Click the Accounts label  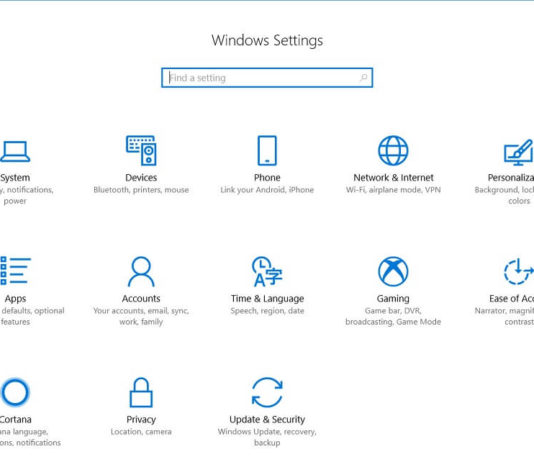pos(141,299)
